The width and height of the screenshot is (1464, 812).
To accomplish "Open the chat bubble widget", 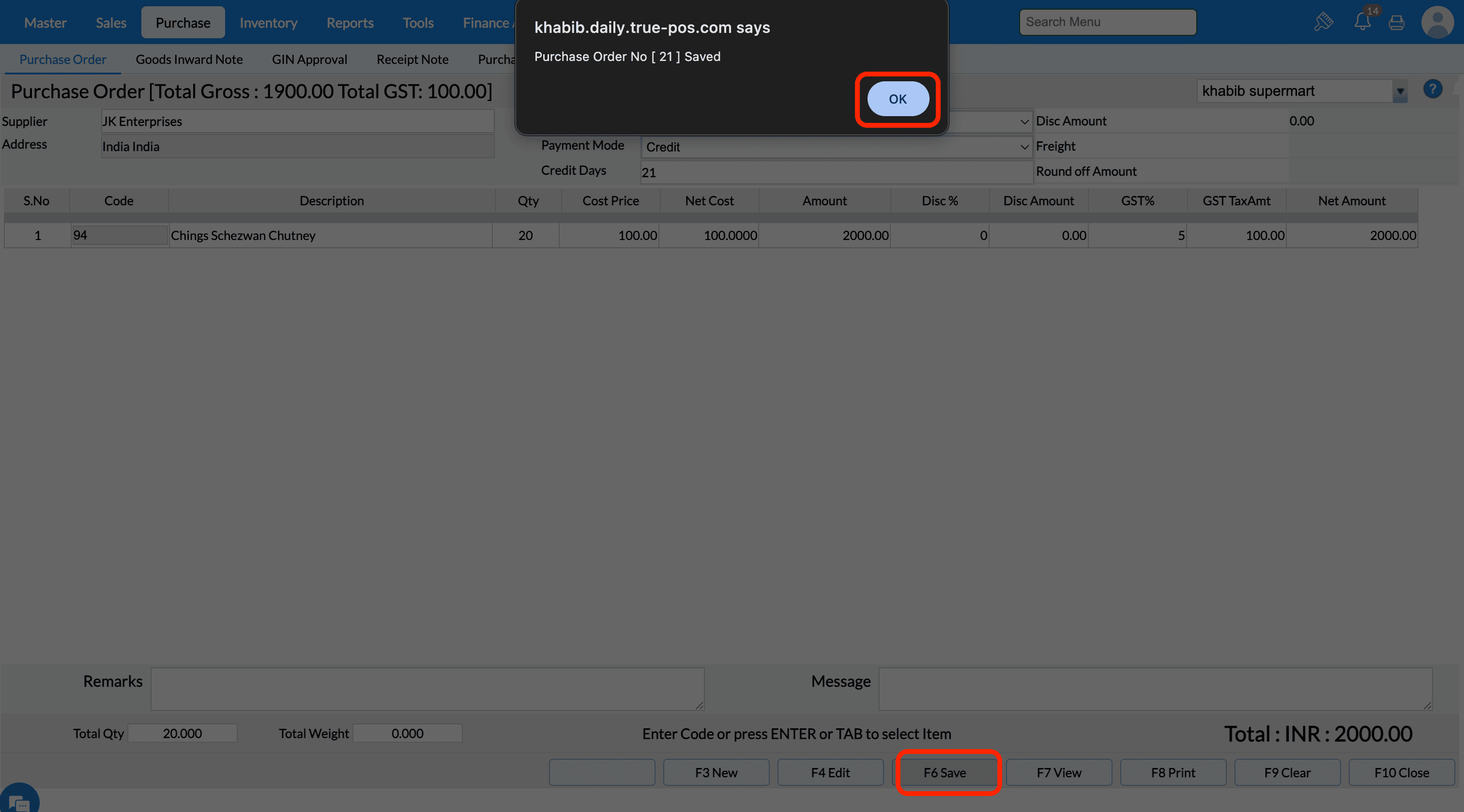I will 19,802.
